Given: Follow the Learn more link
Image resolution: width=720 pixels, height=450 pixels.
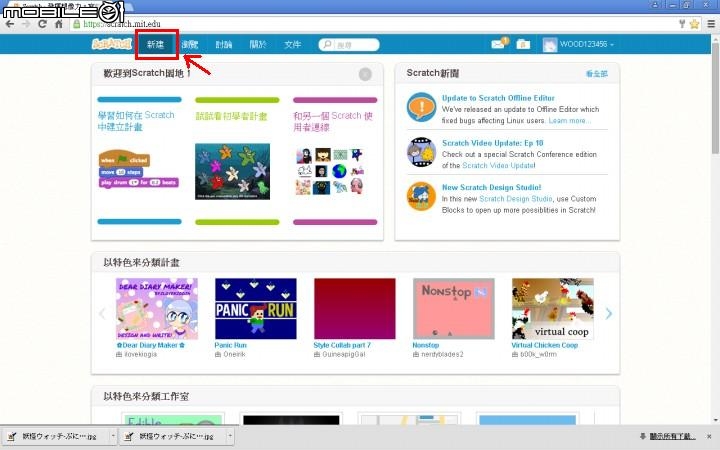Looking at the screenshot, I should (x=569, y=120).
